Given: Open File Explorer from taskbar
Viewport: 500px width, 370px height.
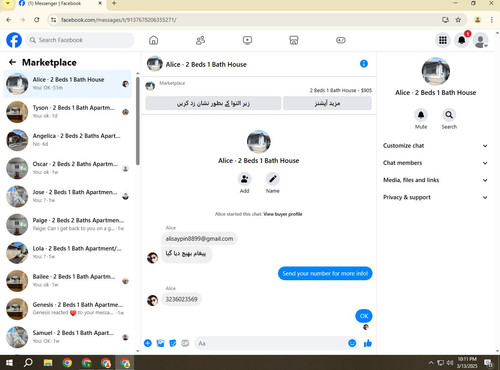Looking at the screenshot, I should click(48, 362).
